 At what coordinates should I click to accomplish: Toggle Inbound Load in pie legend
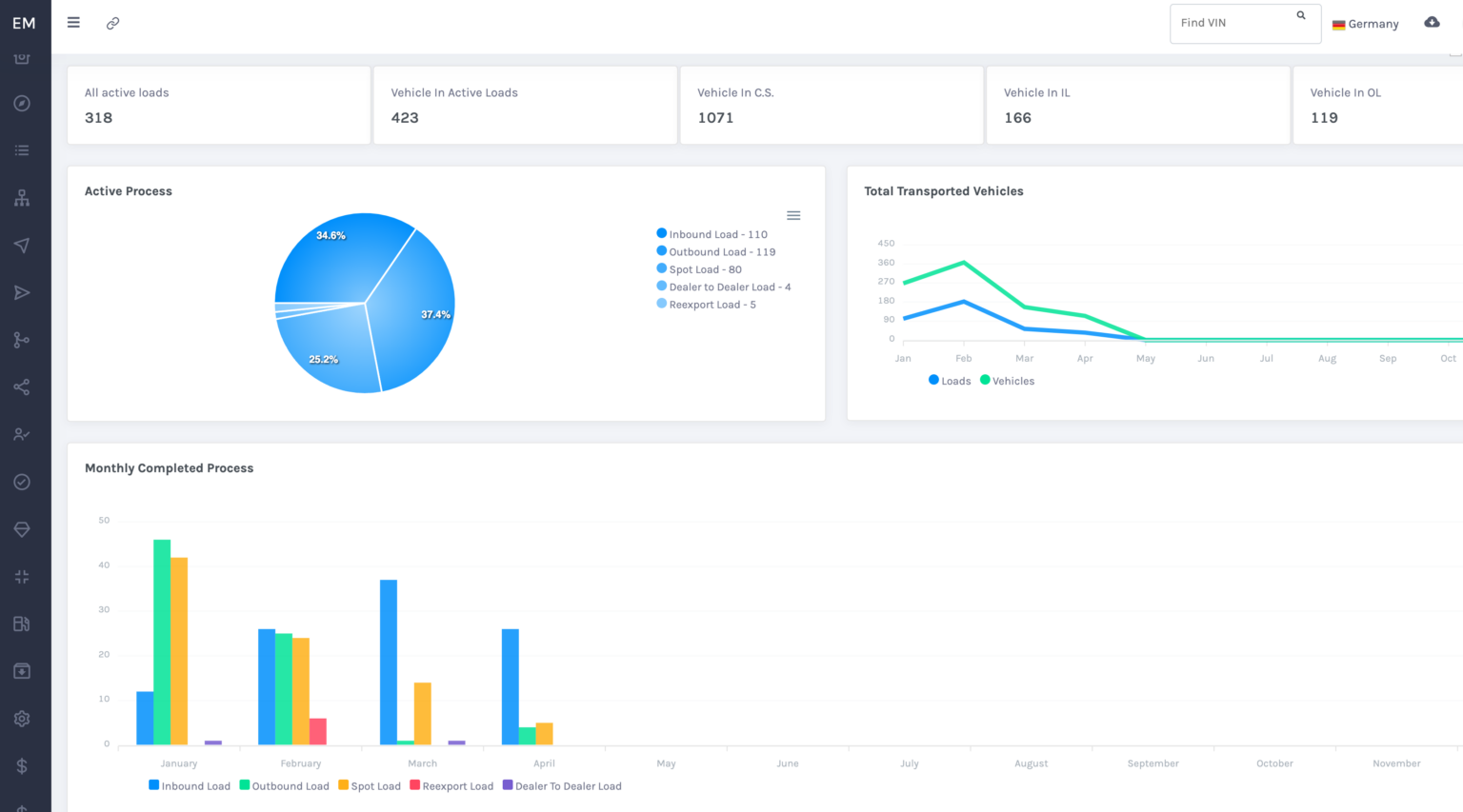(x=717, y=234)
